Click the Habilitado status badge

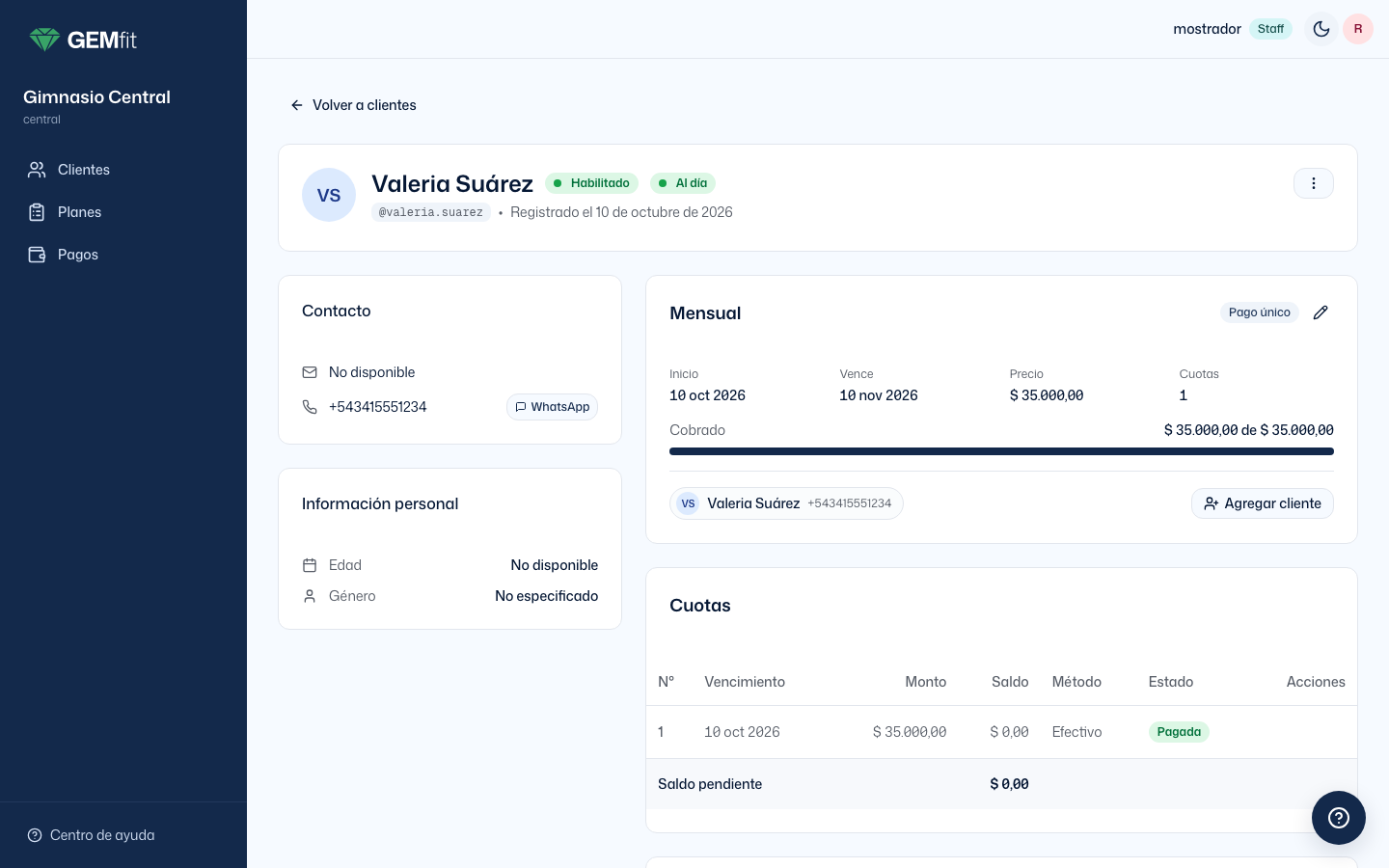pyautogui.click(x=592, y=183)
